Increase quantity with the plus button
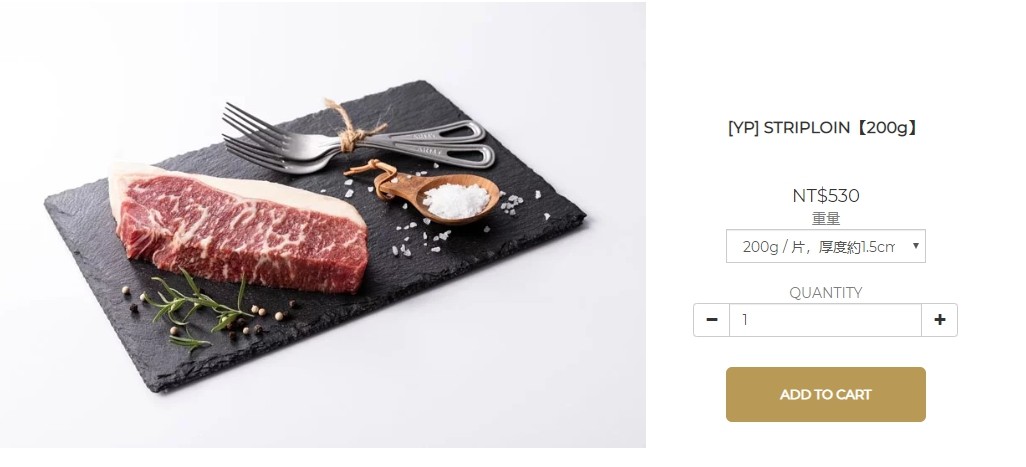Viewport: 1026px width, 467px height. pos(940,320)
